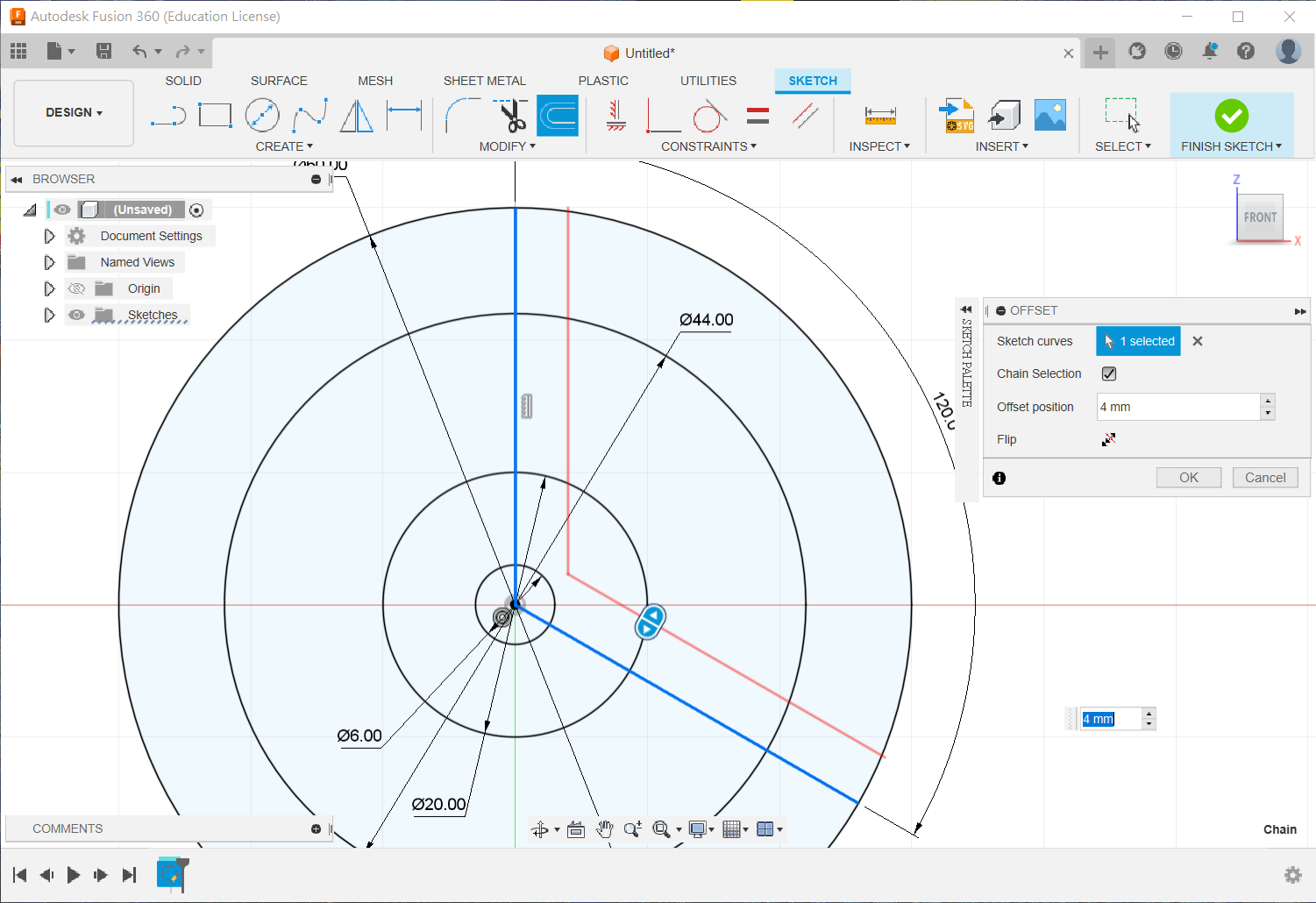Click OK in the Offset dialog

[x=1188, y=478]
